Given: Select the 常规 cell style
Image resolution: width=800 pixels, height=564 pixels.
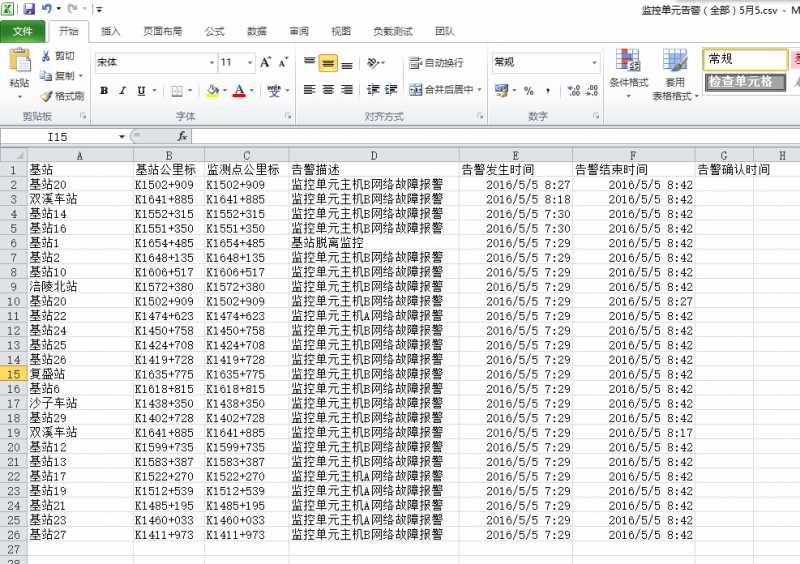Looking at the screenshot, I should pos(745,59).
